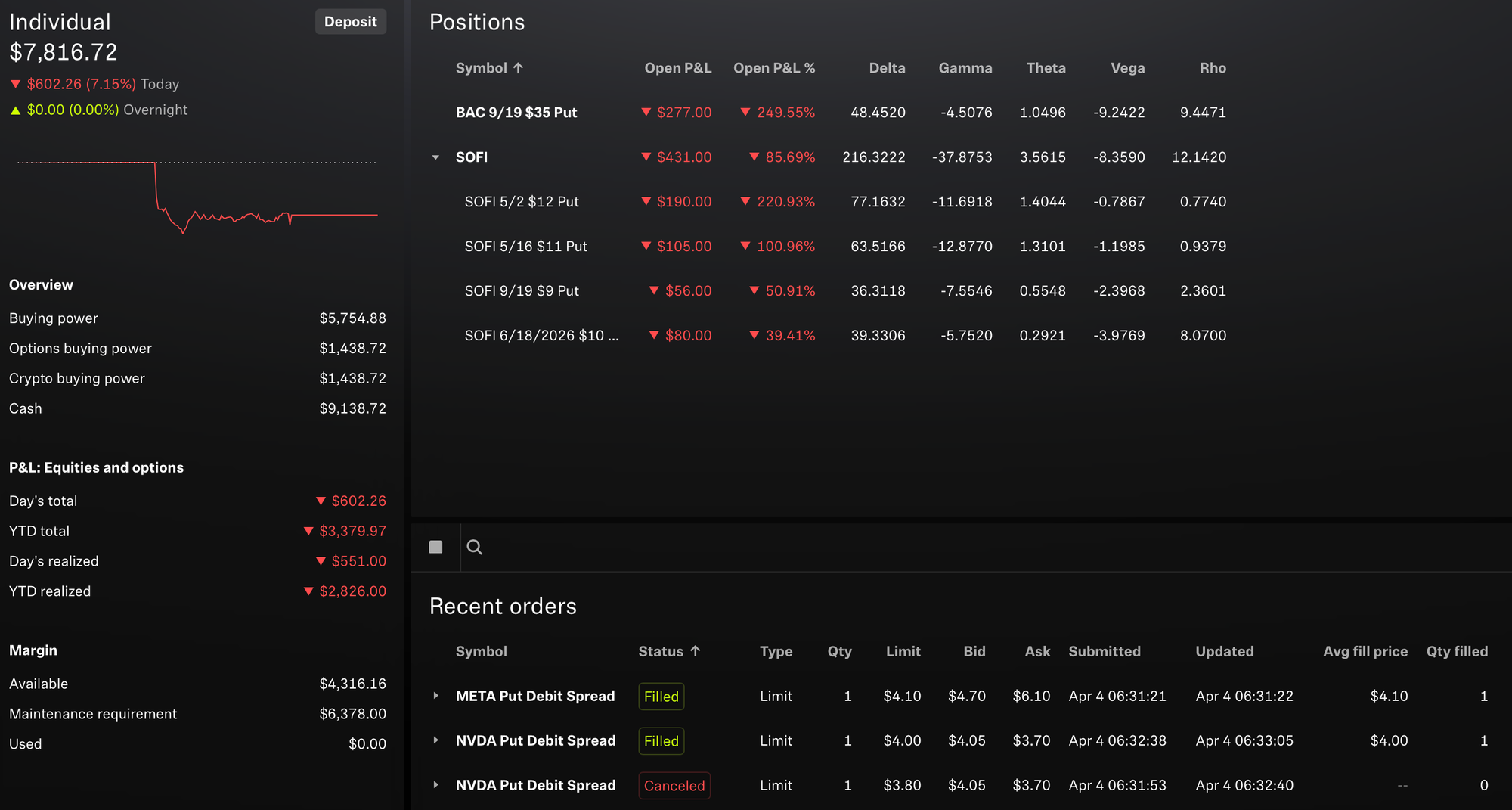This screenshot has width=1512, height=810.
Task: Click the SOFI group symbol name
Action: coord(472,157)
